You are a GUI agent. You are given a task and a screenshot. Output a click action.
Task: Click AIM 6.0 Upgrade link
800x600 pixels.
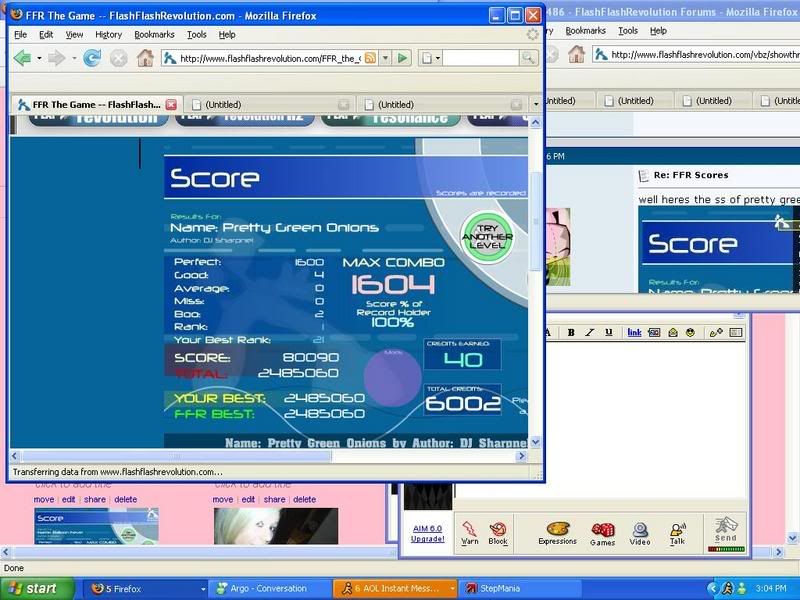point(428,534)
